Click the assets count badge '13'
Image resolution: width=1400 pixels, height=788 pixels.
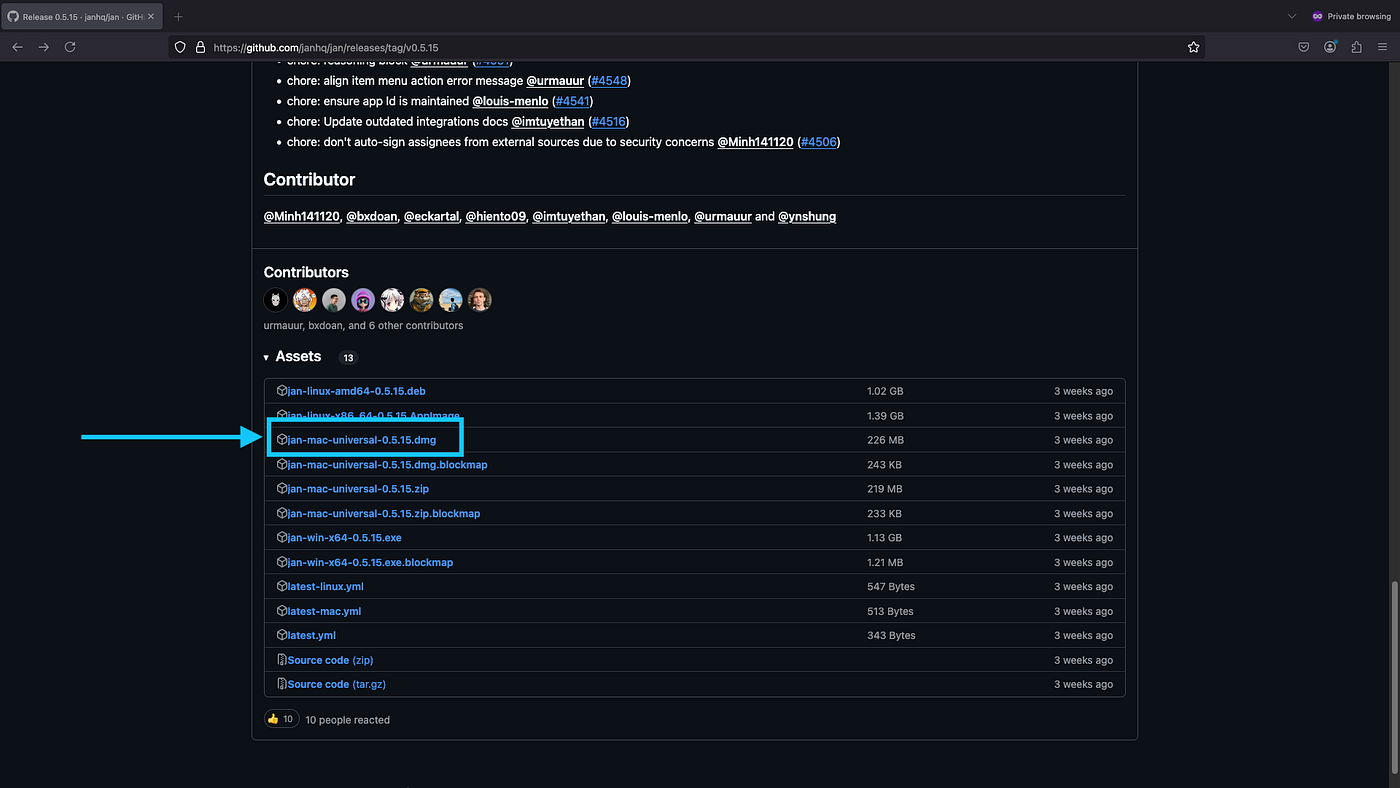[x=348, y=357]
